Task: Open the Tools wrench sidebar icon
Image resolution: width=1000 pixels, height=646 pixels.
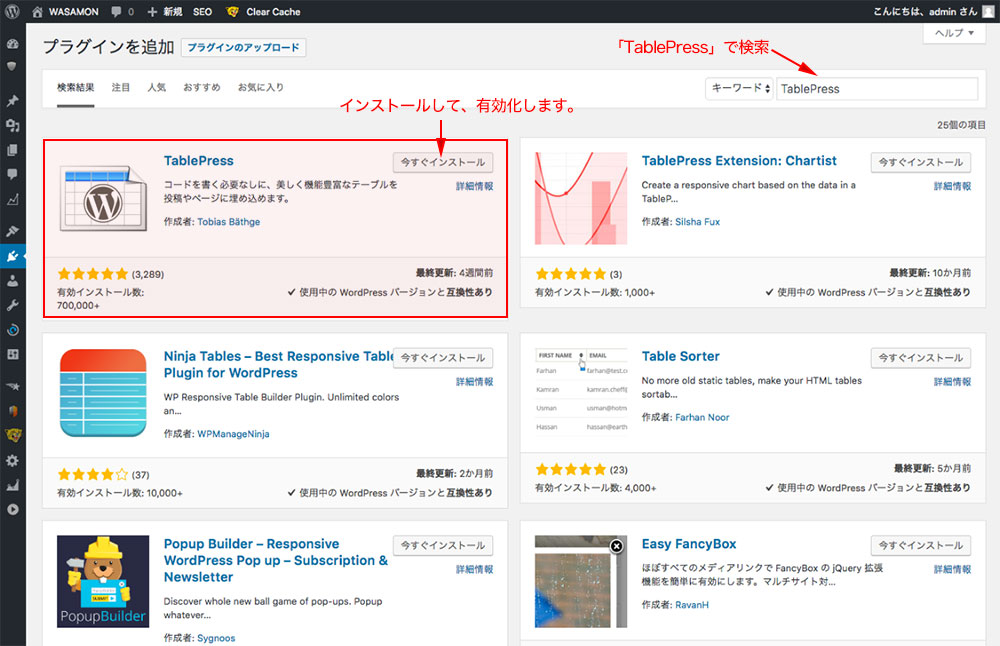Action: click(x=12, y=305)
